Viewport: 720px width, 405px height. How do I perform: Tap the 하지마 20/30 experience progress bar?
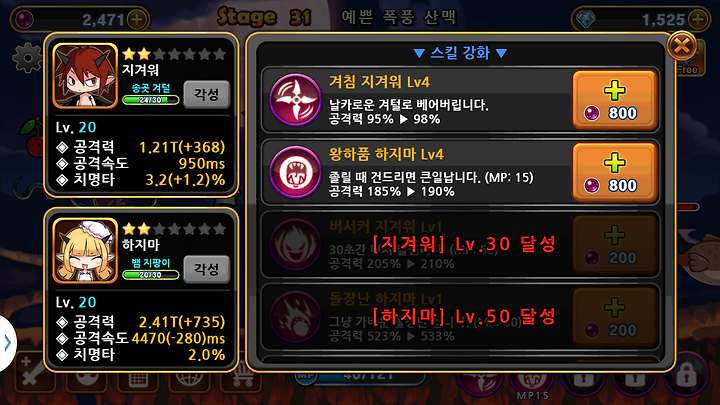click(x=151, y=275)
